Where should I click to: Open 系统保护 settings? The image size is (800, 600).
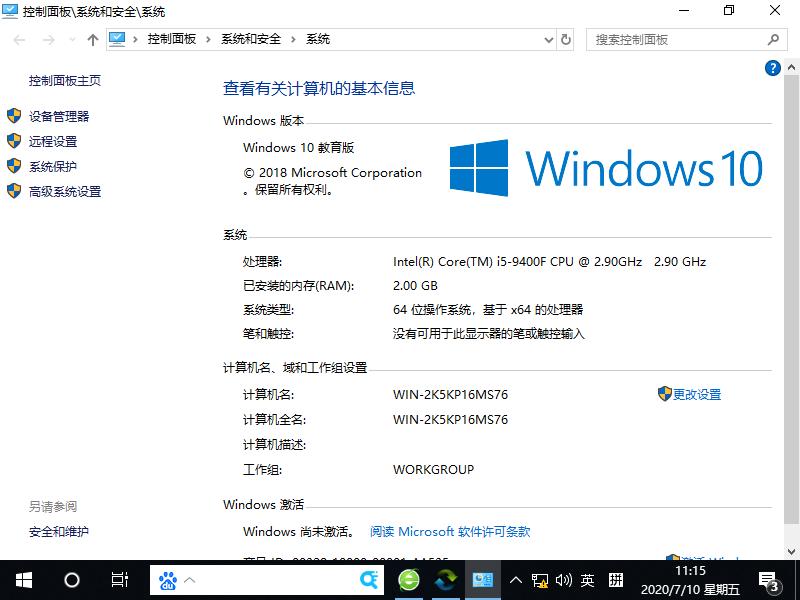click(52, 166)
